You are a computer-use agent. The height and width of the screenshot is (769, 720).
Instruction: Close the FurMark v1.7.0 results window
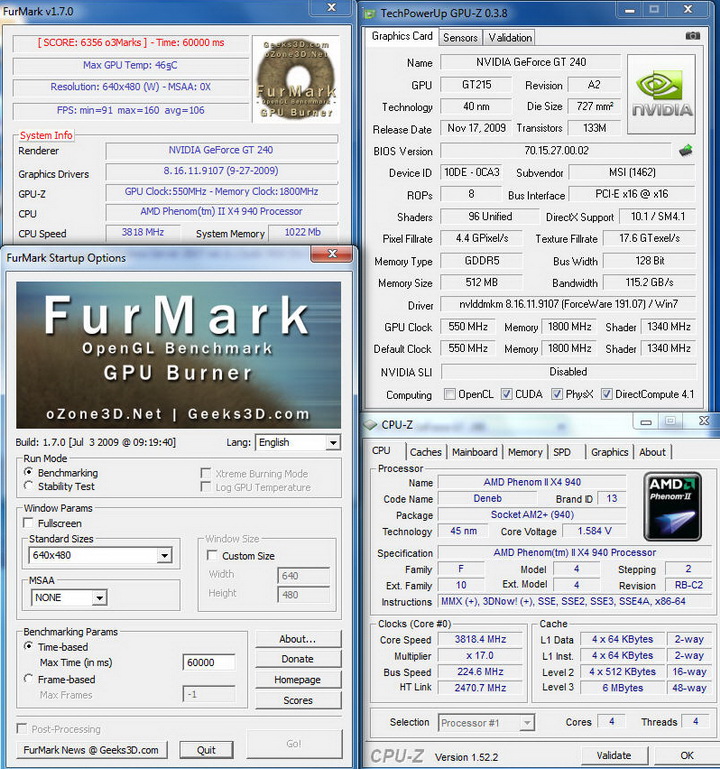pyautogui.click(x=332, y=7)
